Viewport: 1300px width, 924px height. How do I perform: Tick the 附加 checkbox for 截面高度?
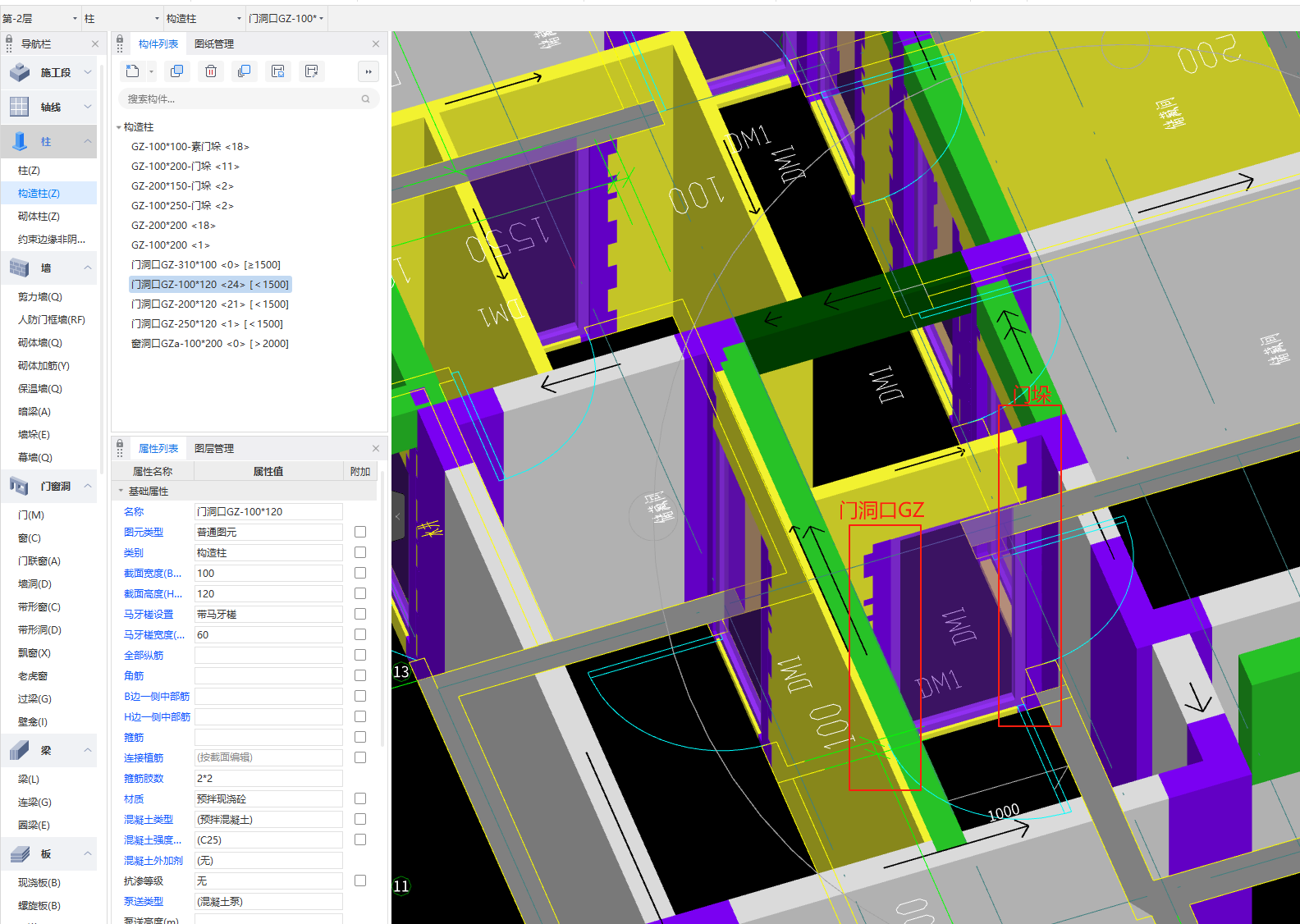tap(360, 593)
